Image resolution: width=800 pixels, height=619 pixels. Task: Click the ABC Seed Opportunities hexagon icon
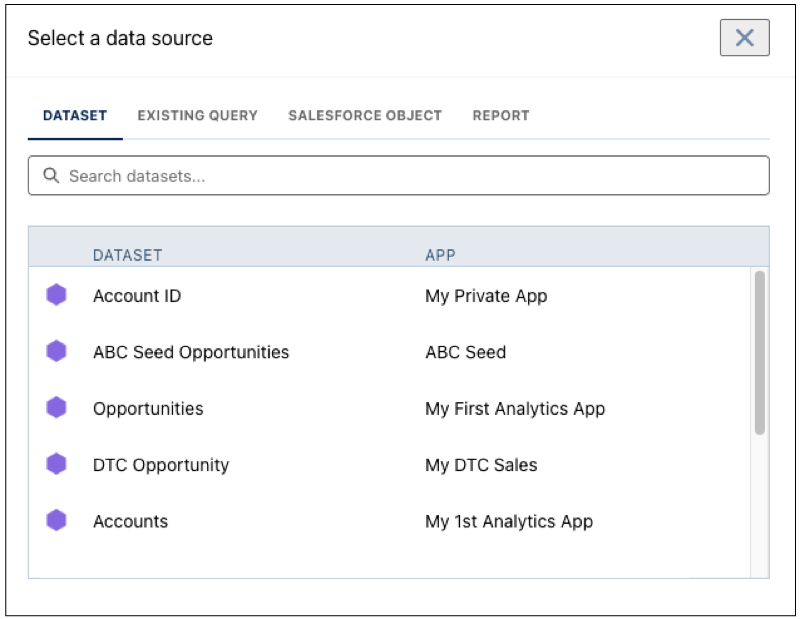coord(56,351)
